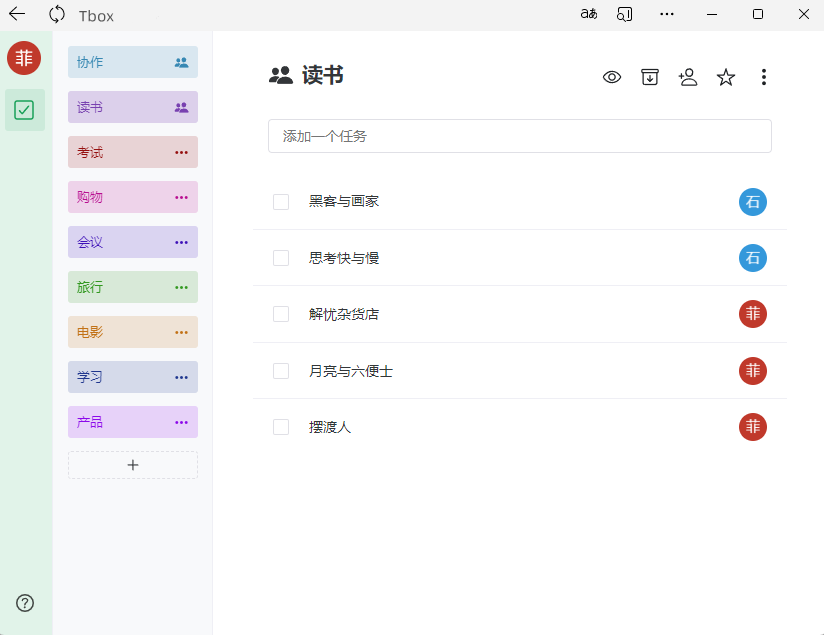Select the 电影 list in sidebar
Image resolution: width=824 pixels, height=635 pixels.
click(120, 332)
